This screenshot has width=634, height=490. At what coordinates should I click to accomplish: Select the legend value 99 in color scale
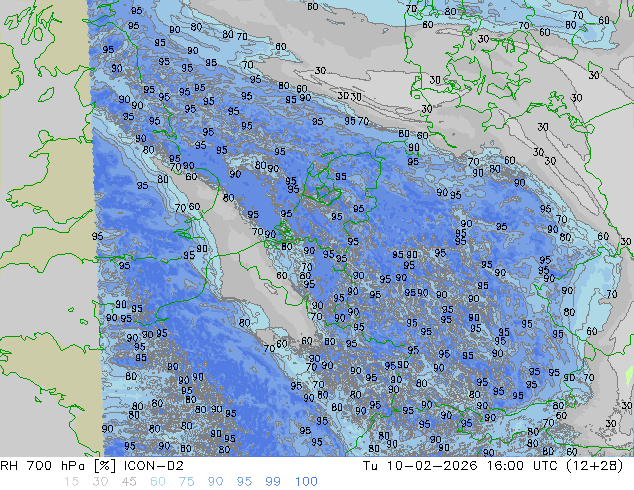click(273, 482)
